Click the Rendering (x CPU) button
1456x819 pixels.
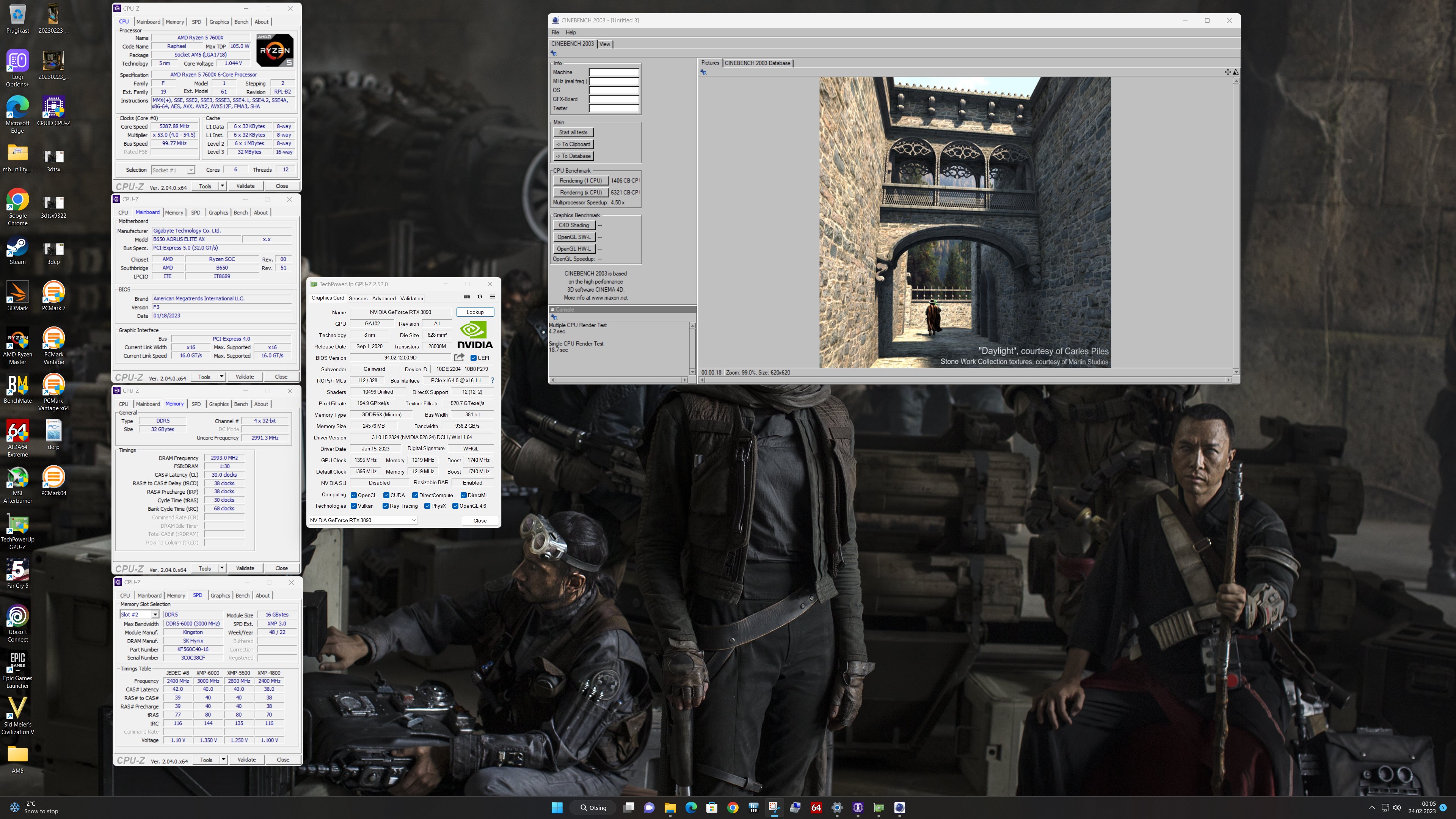tap(581, 192)
